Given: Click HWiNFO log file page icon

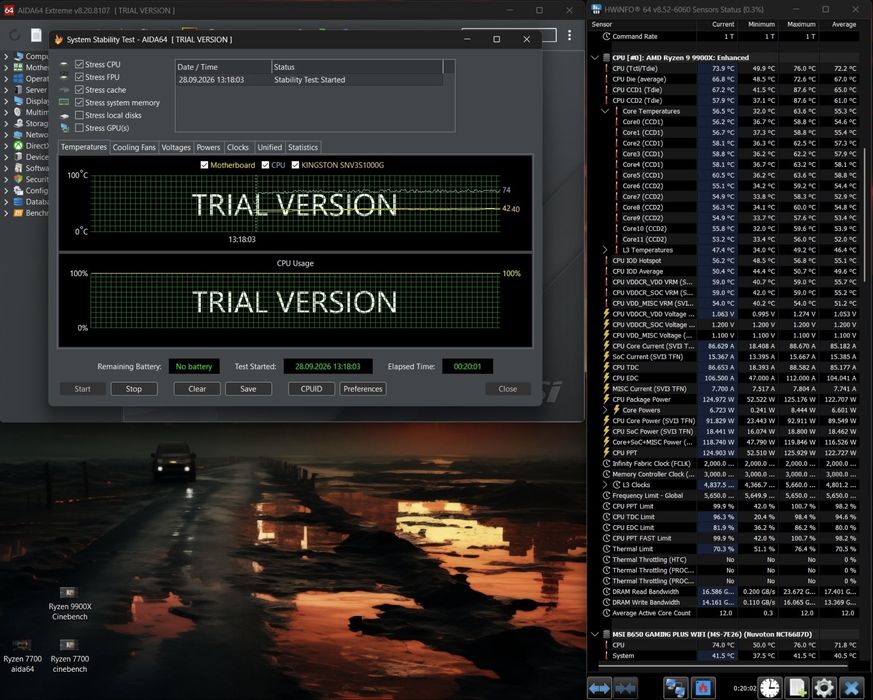Looking at the screenshot, I should point(797,688).
